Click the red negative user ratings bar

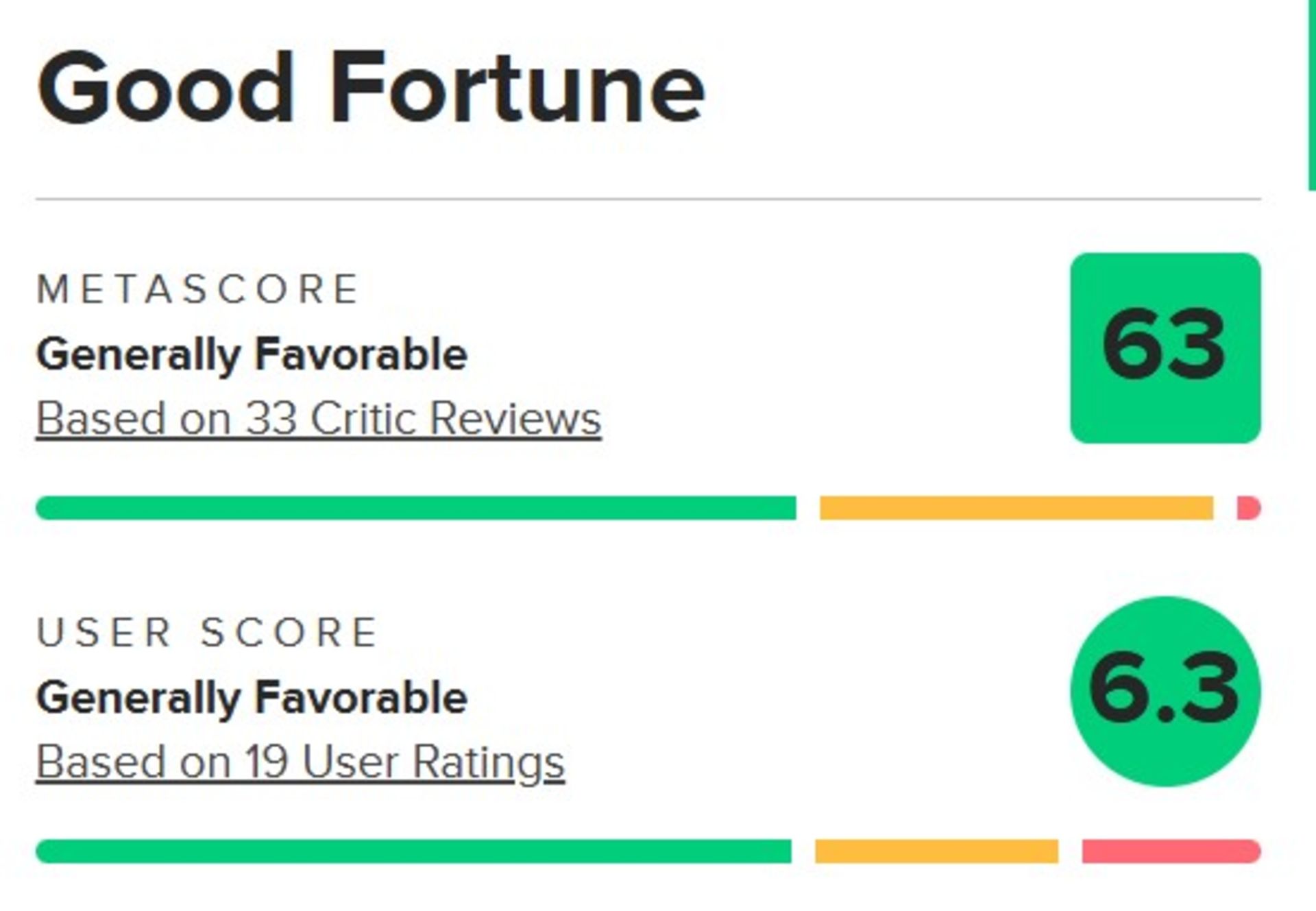[1171, 851]
